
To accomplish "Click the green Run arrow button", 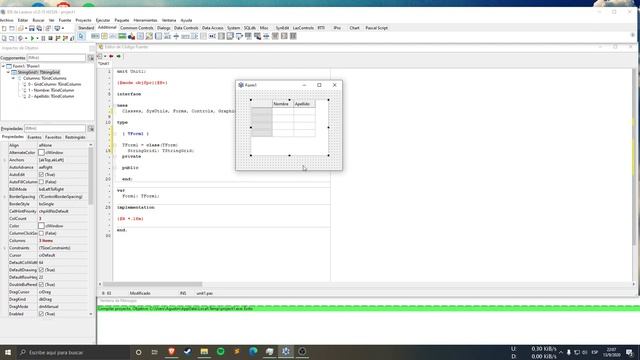I will [32, 38].
